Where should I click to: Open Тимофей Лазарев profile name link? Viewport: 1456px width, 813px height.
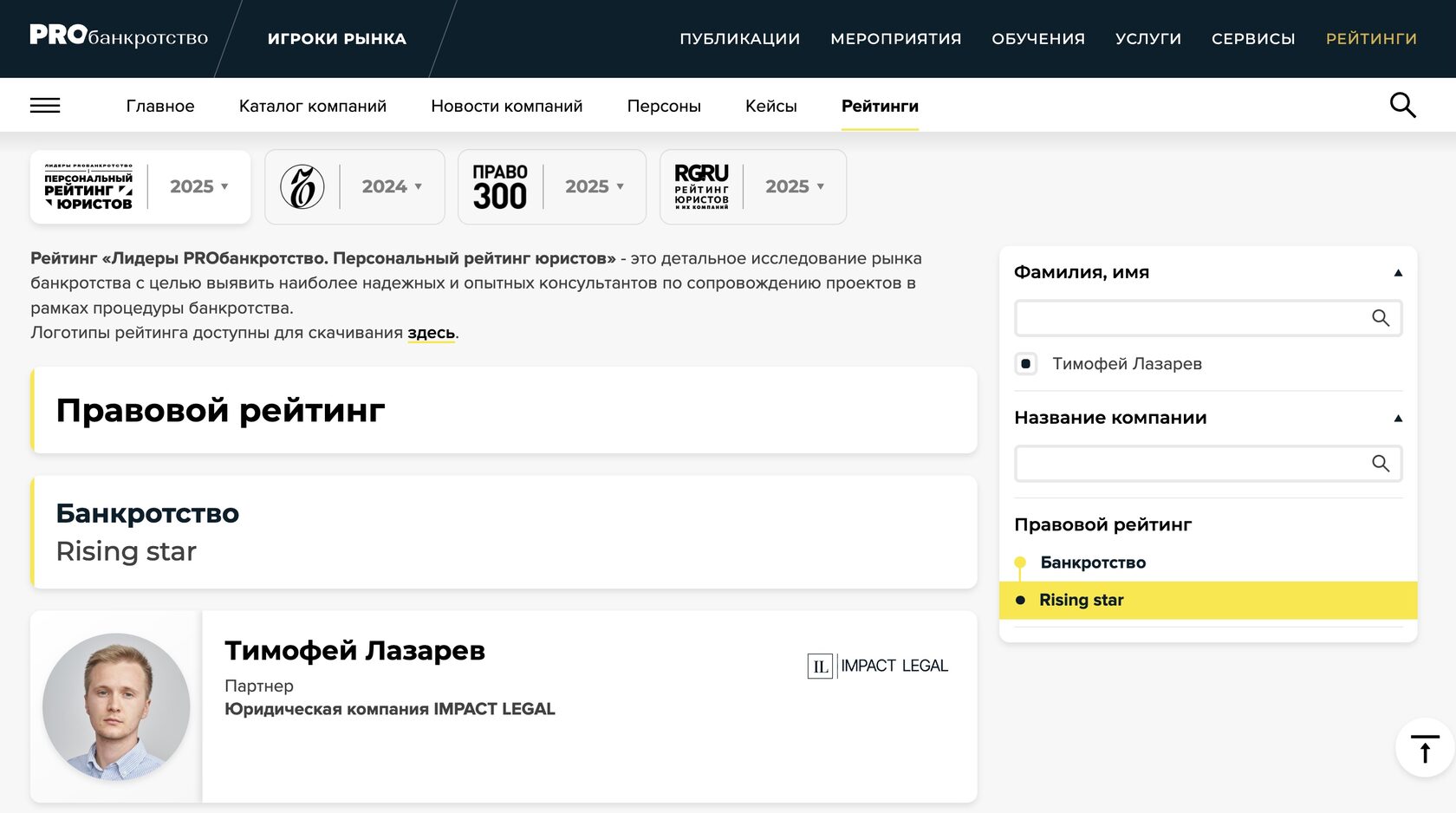click(354, 651)
